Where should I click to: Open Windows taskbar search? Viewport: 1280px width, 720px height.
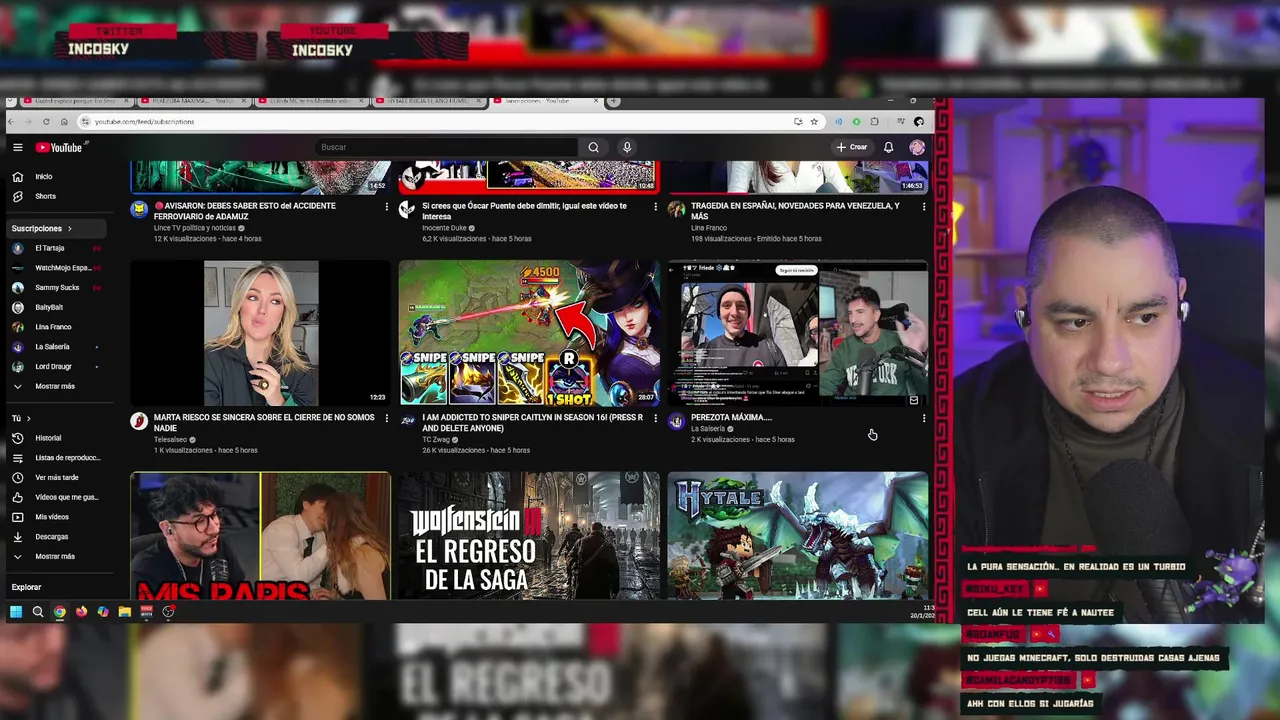point(38,612)
